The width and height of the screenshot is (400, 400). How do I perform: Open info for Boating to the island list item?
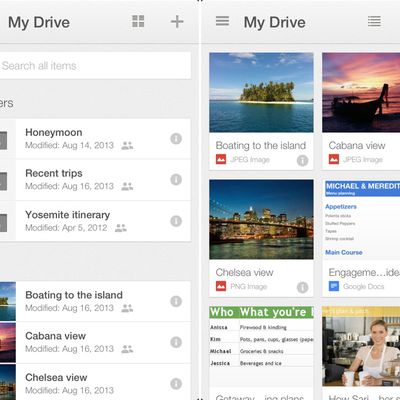coord(176,301)
